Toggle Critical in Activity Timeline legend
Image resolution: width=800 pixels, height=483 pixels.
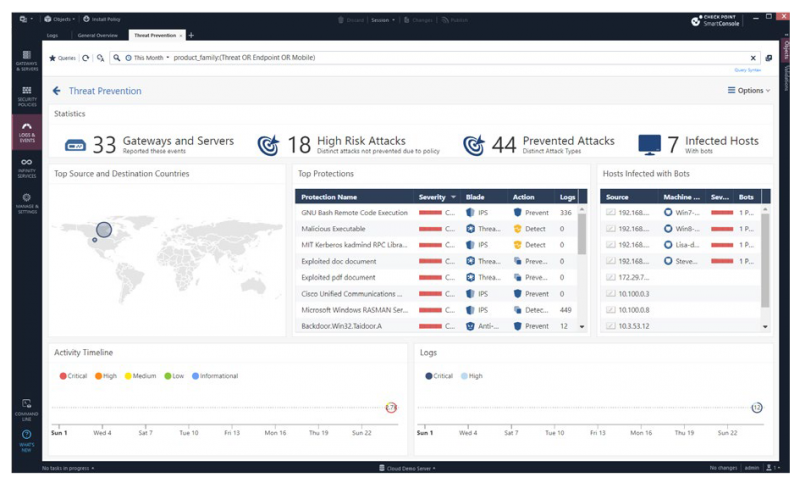(x=73, y=376)
